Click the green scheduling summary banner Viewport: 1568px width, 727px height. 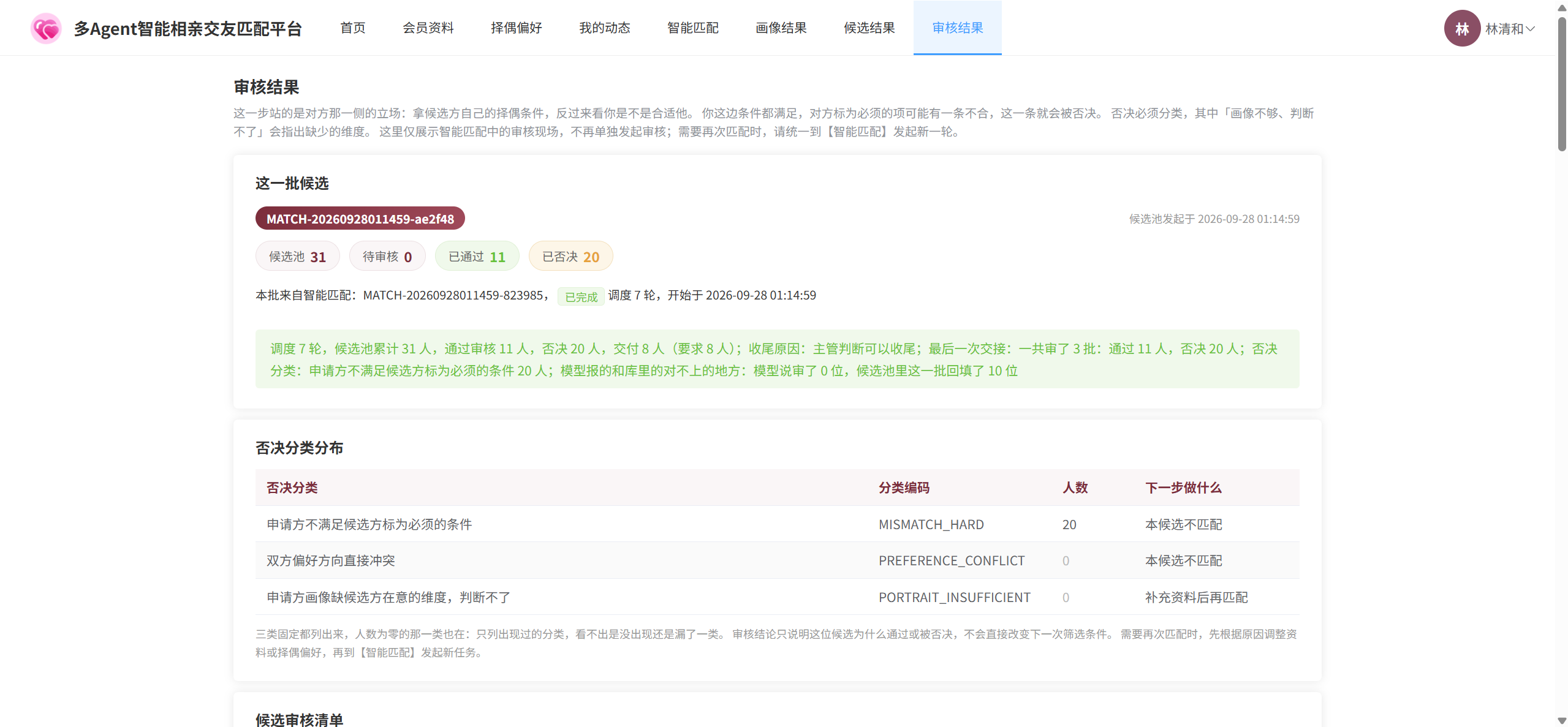coord(777,359)
